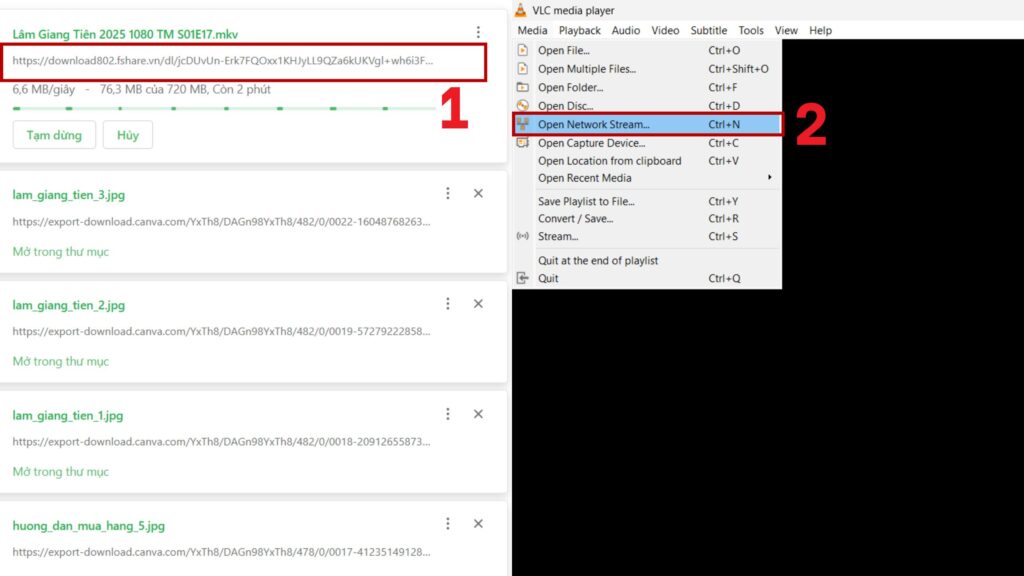Click the Open Capture Device icon
1024x576 pixels.
point(522,142)
